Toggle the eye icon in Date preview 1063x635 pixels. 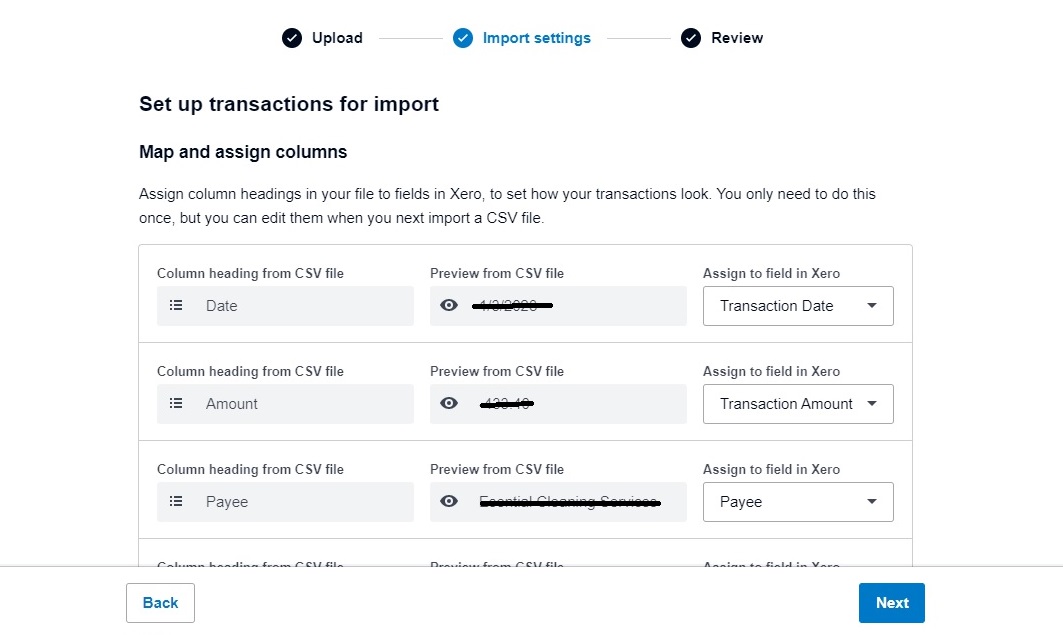tap(449, 306)
